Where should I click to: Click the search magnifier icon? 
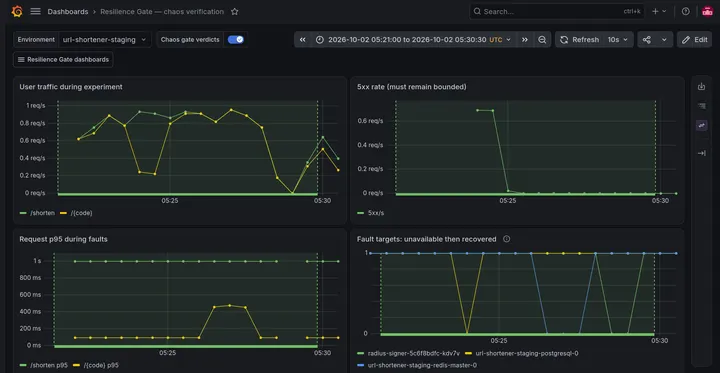click(x=477, y=11)
